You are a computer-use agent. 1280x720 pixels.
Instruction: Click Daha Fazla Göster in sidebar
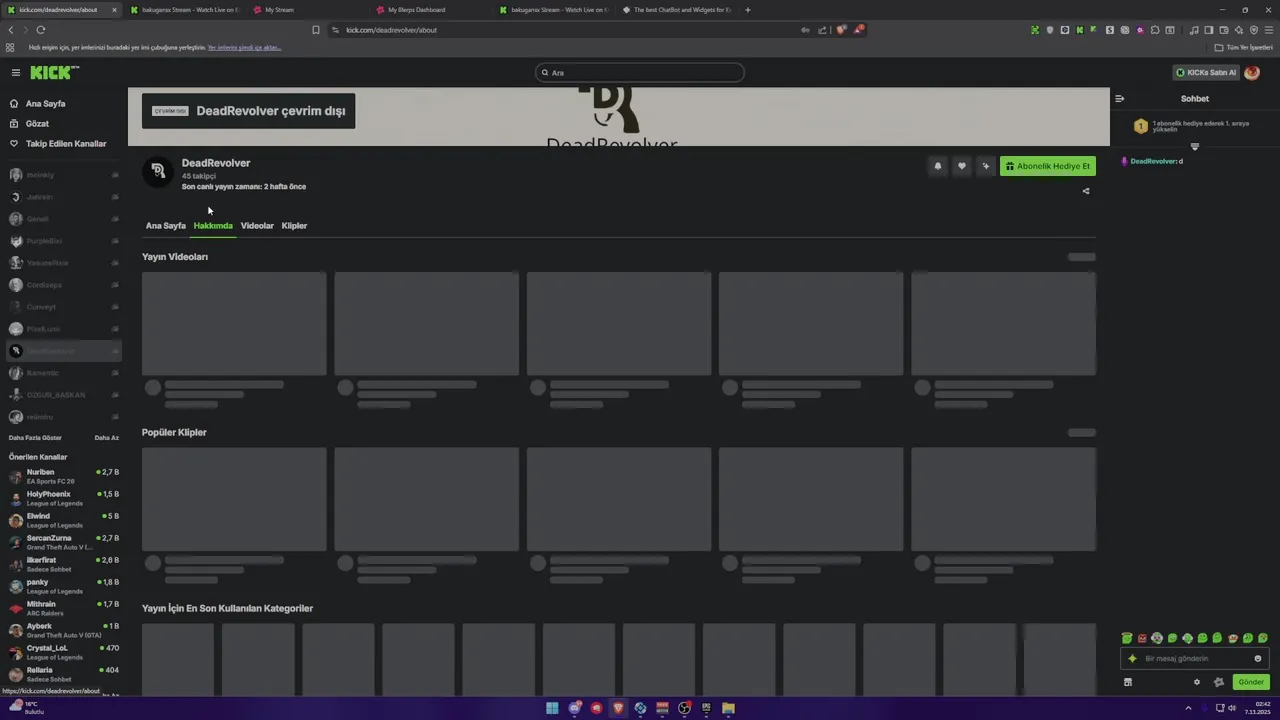pyautogui.click(x=35, y=438)
